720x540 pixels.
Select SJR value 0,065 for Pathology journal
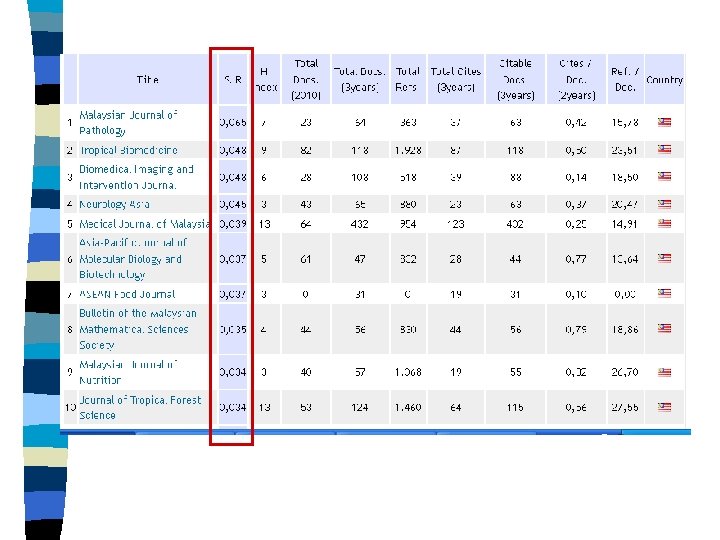point(233,122)
